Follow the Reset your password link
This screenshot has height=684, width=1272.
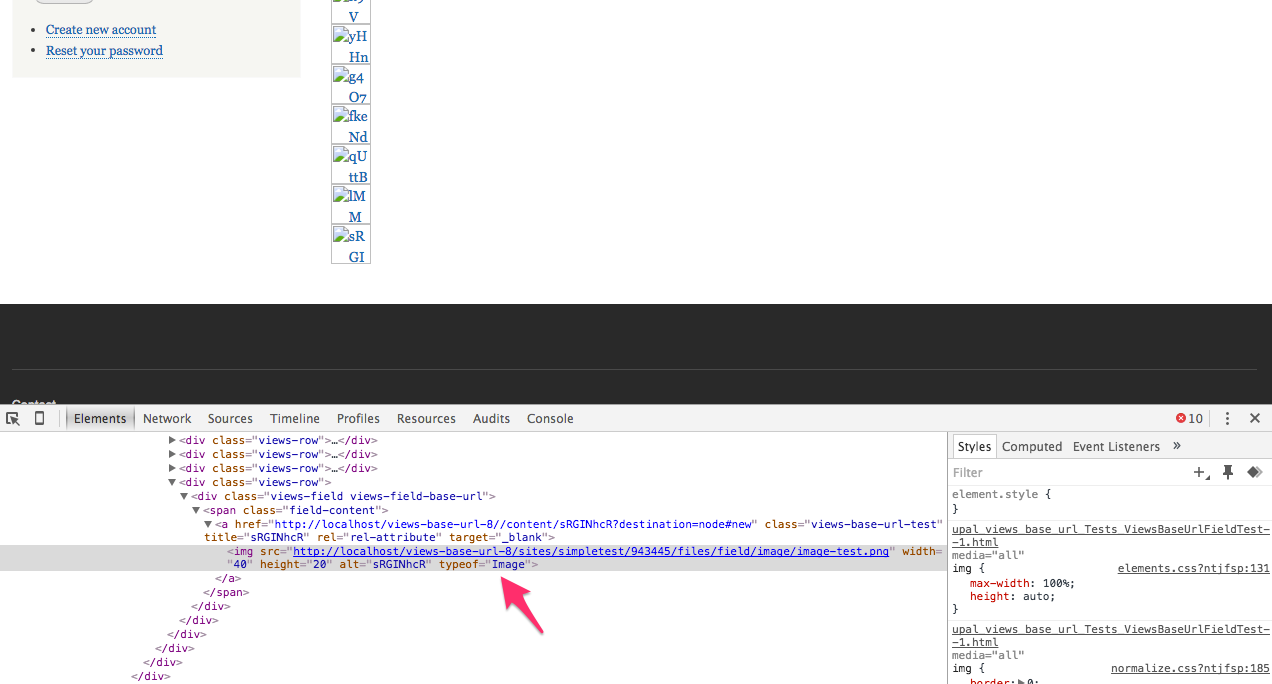tap(104, 50)
